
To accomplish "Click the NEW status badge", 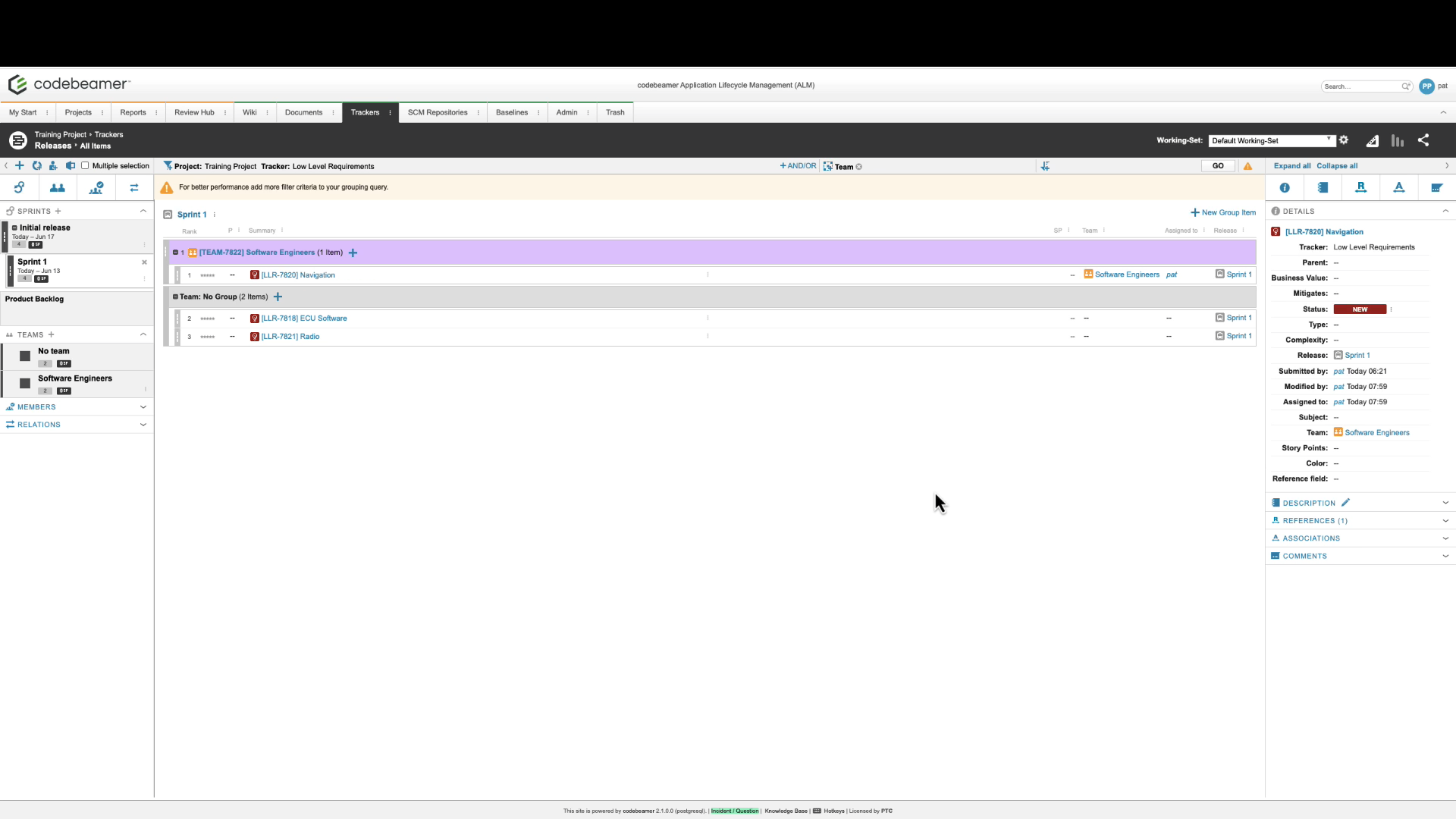I will point(1360,309).
